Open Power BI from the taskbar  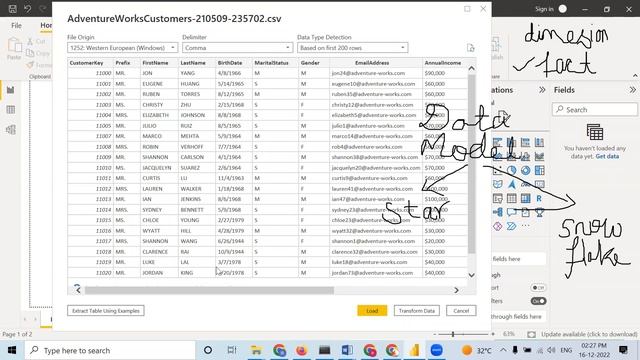pos(414,350)
